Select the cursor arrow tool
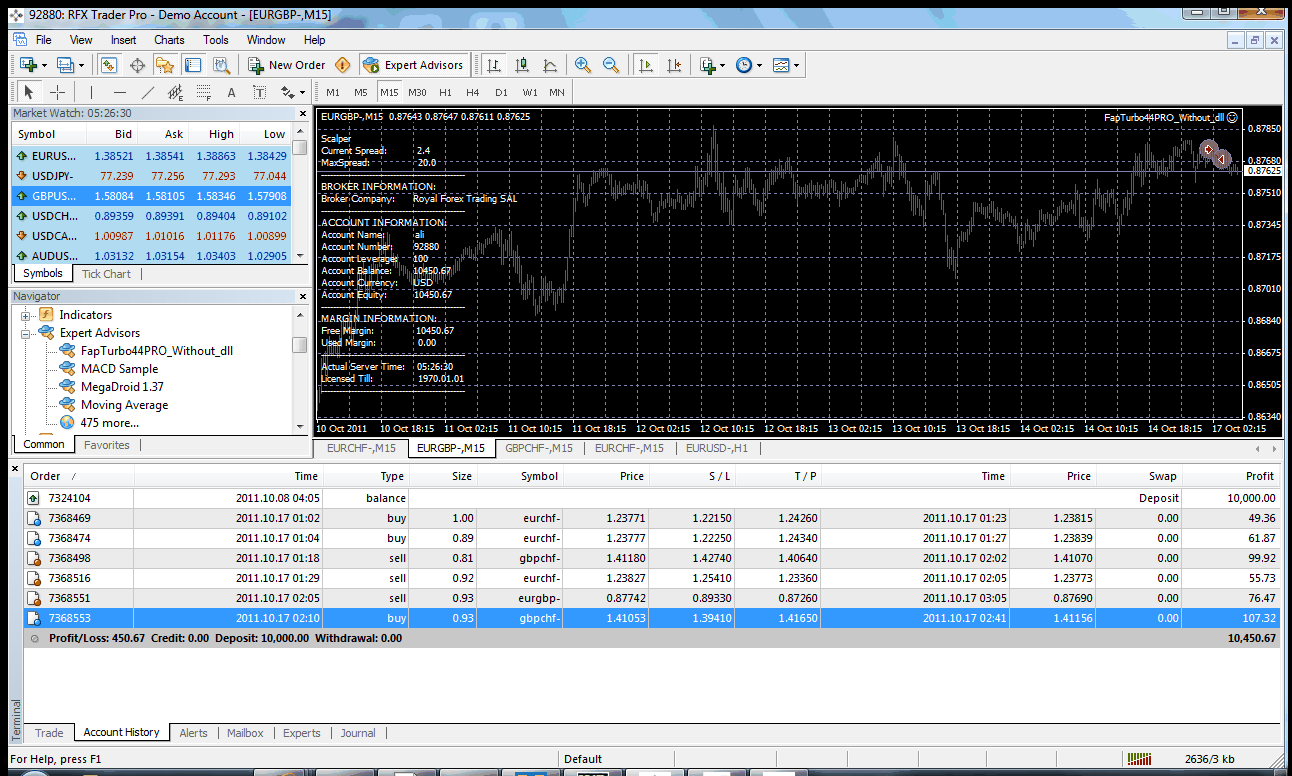This screenshot has height=776, width=1292. pos(29,92)
